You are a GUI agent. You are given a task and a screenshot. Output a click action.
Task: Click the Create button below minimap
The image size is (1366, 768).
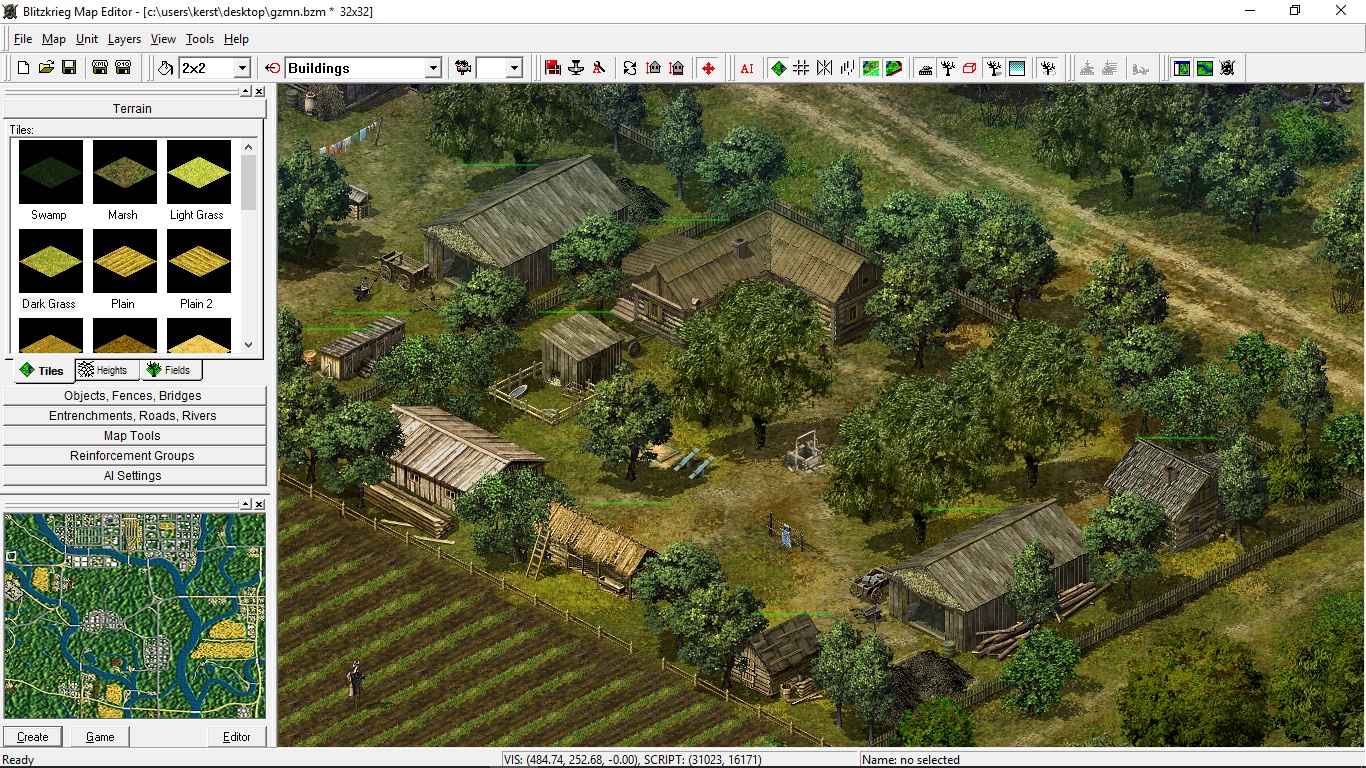tap(33, 737)
